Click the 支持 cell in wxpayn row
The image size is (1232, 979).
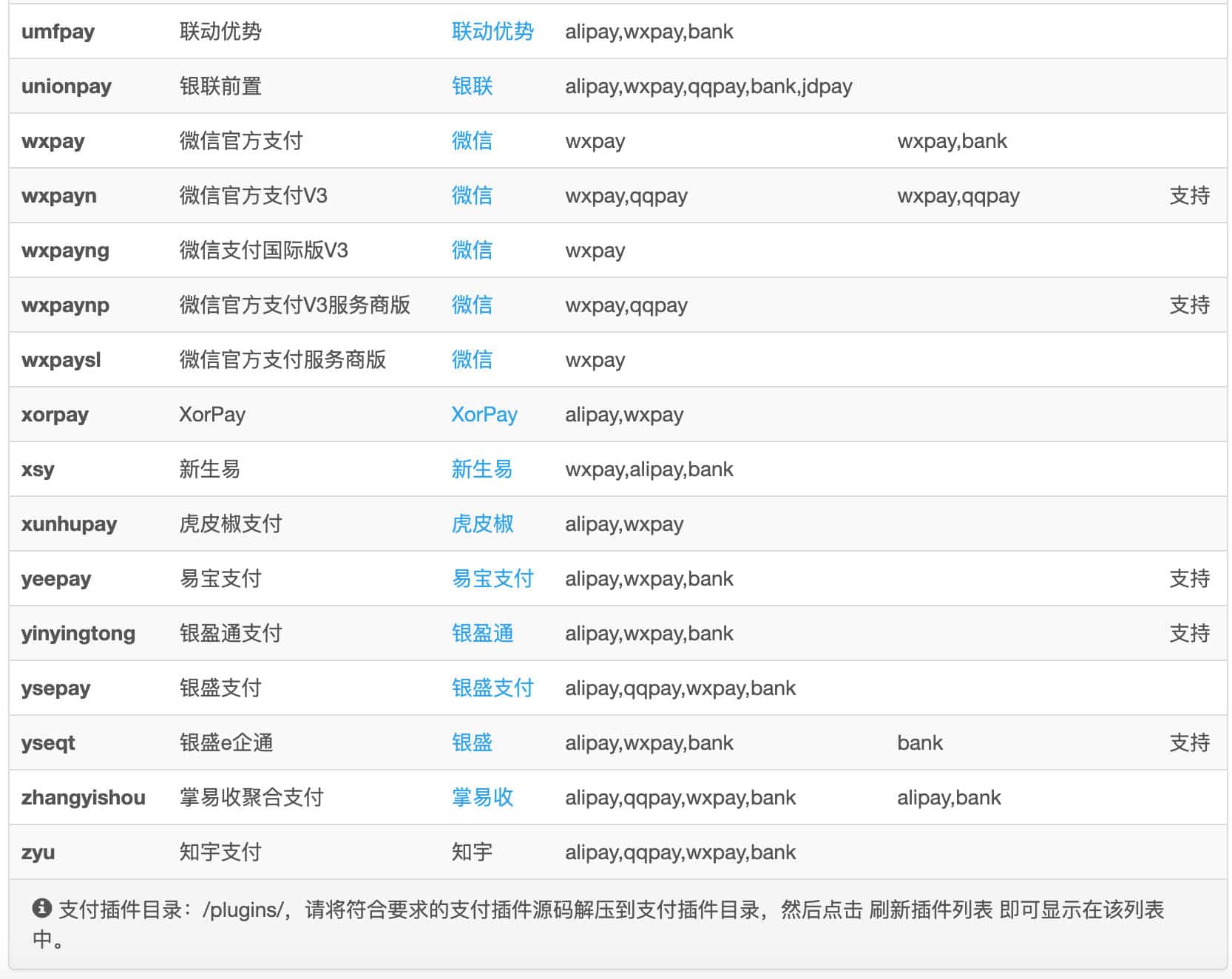point(1189,195)
